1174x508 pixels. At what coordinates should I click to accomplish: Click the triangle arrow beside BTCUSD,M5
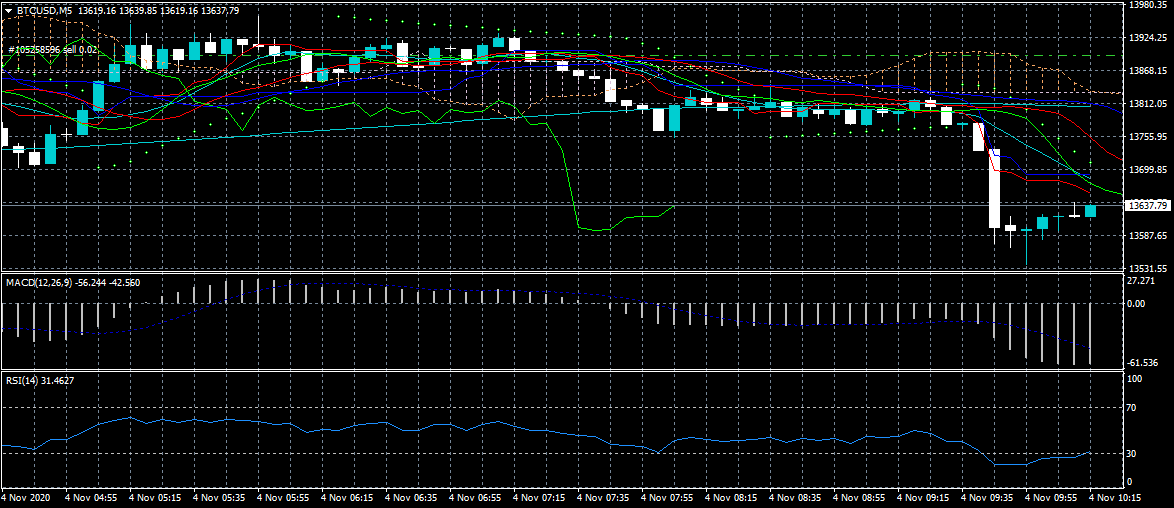click(x=9, y=10)
